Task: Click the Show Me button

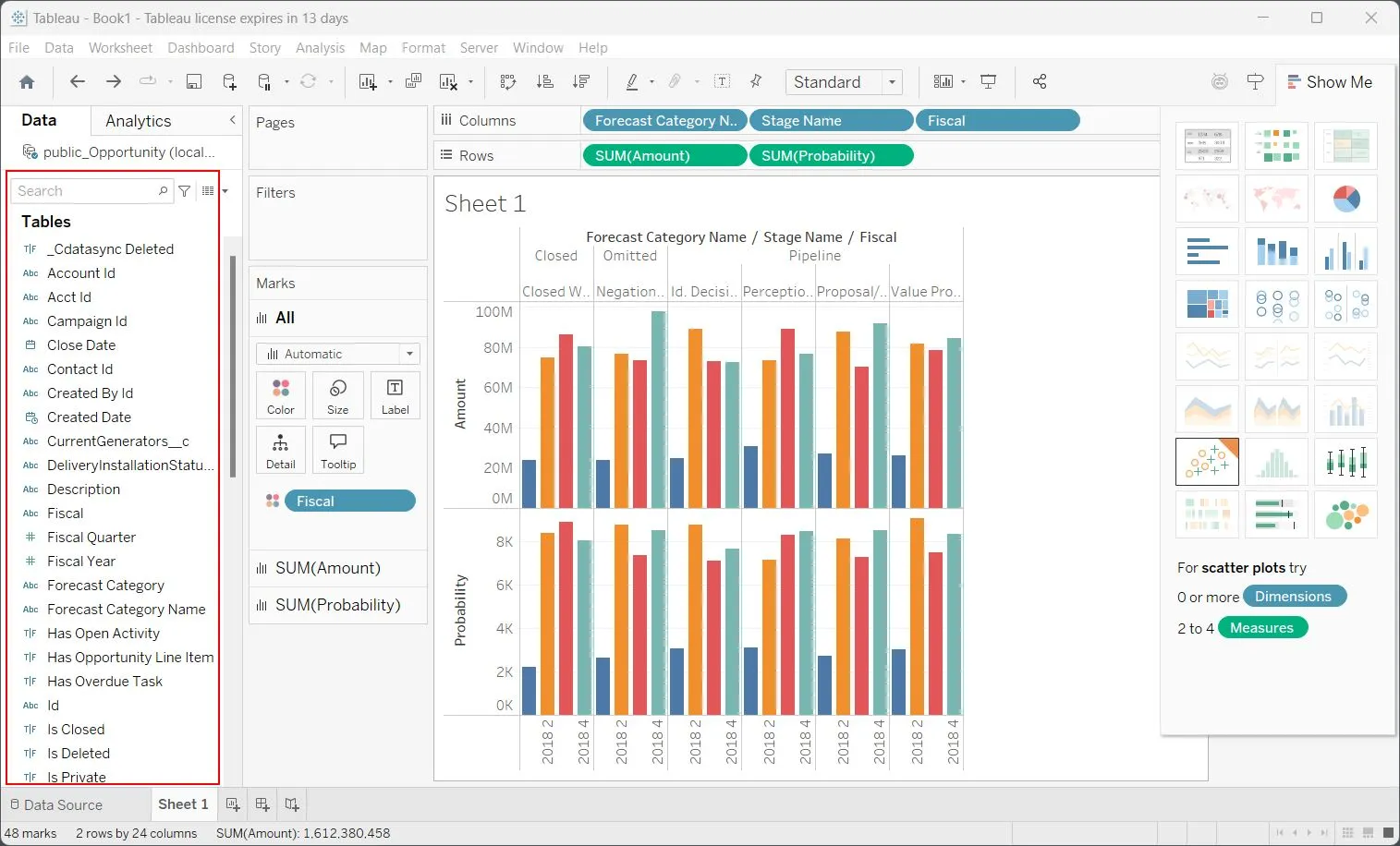Action: [x=1333, y=81]
